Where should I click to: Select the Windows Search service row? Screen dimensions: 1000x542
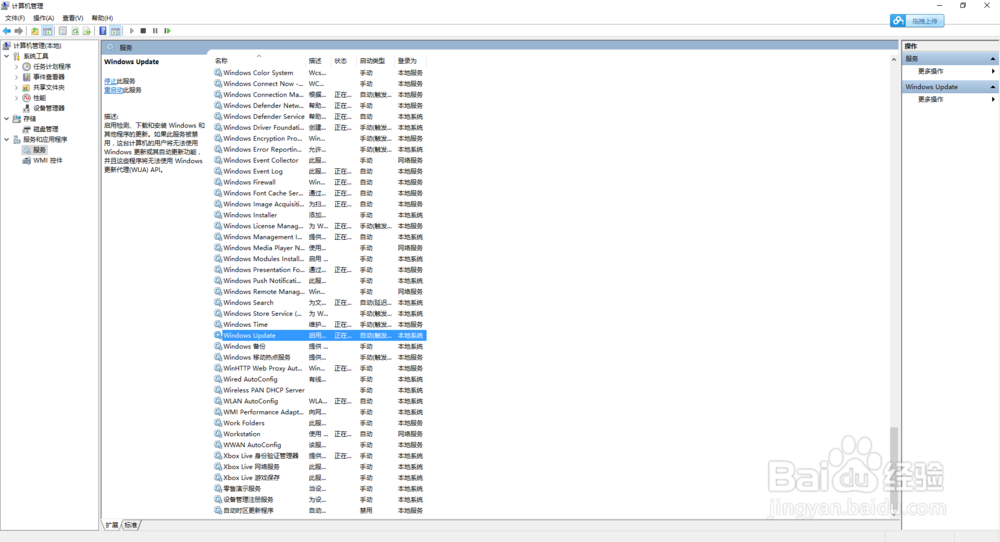pos(320,303)
